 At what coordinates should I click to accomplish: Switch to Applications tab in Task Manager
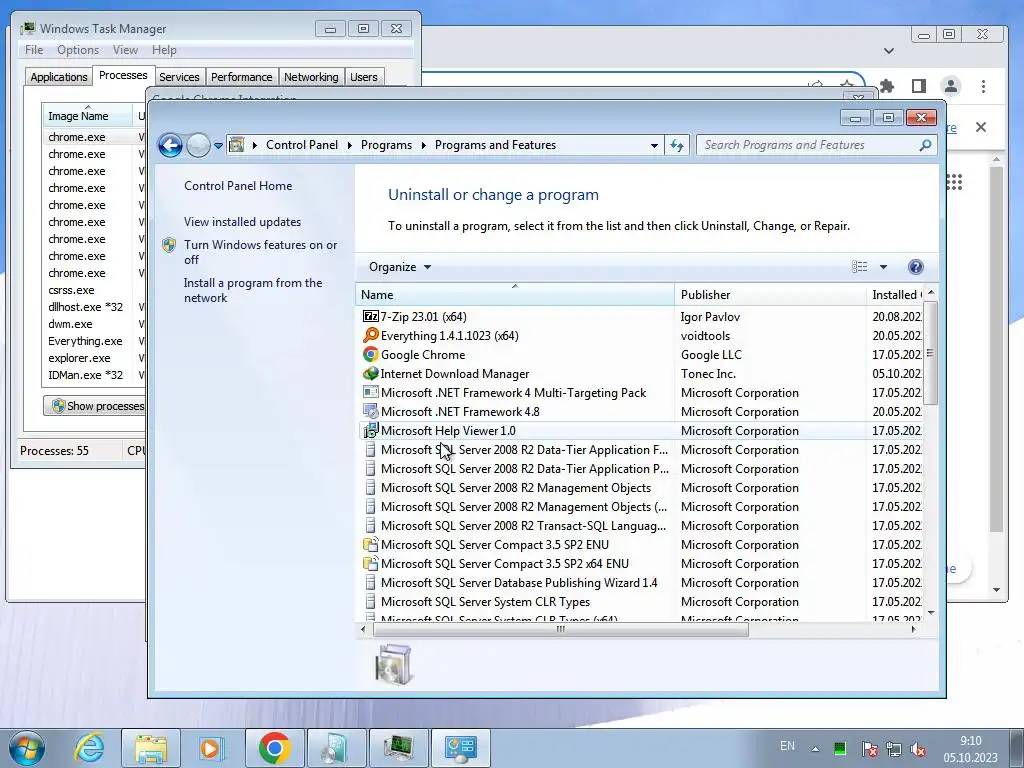point(59,77)
